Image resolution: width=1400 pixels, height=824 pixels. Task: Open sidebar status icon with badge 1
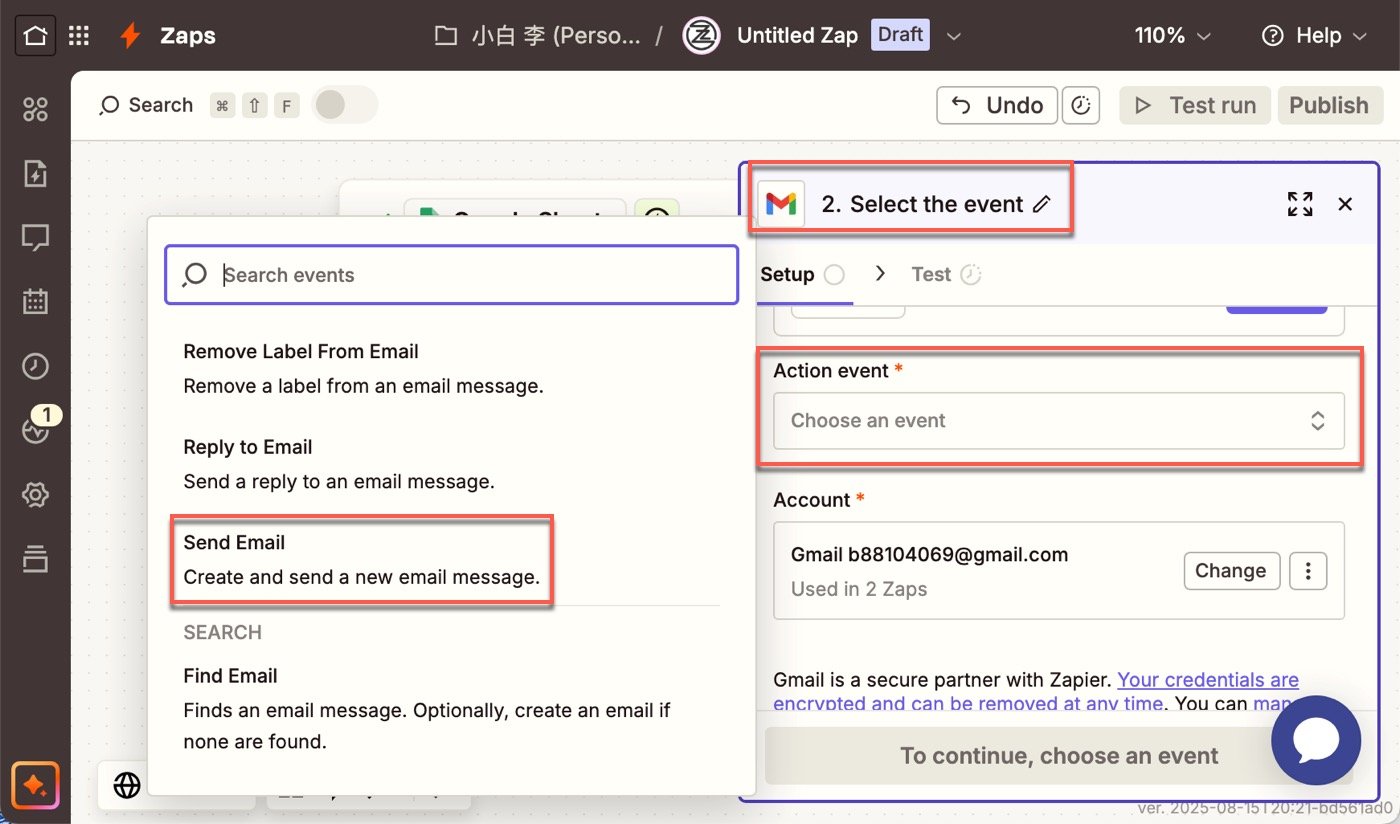pos(35,430)
